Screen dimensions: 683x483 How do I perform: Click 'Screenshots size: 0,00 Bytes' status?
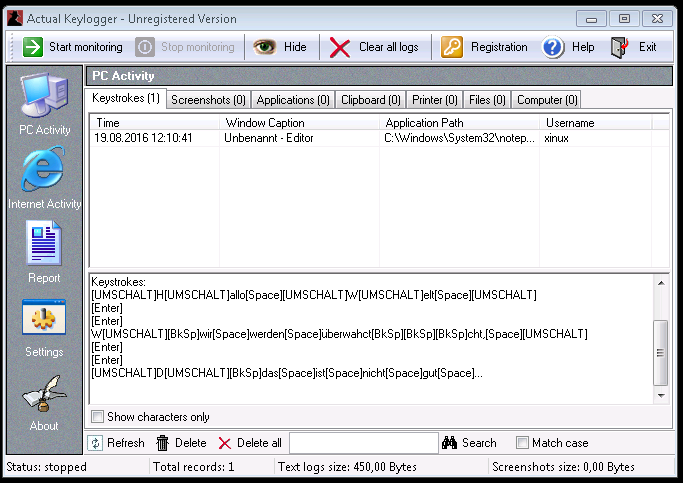563,467
